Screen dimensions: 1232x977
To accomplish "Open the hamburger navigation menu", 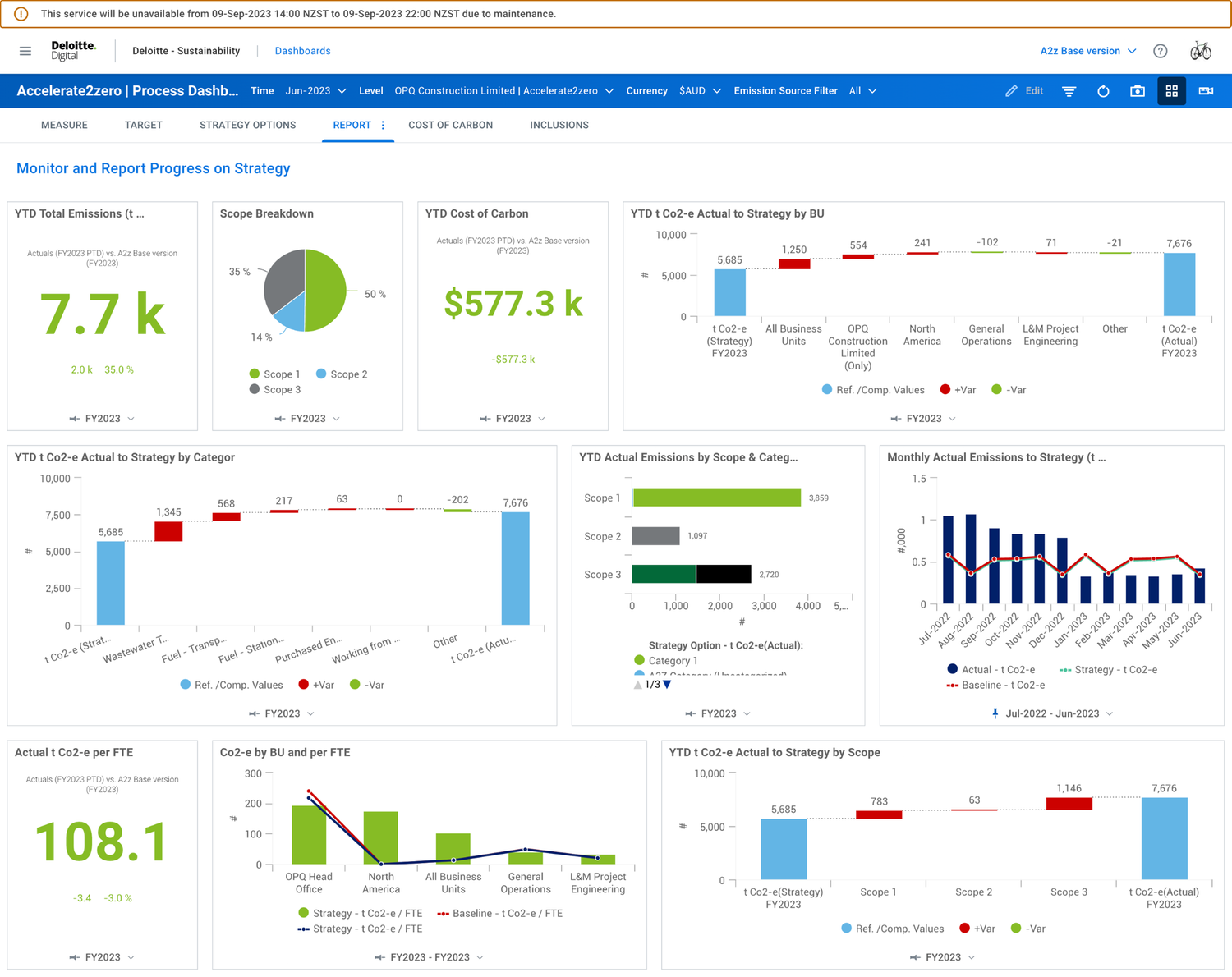I will coord(25,50).
